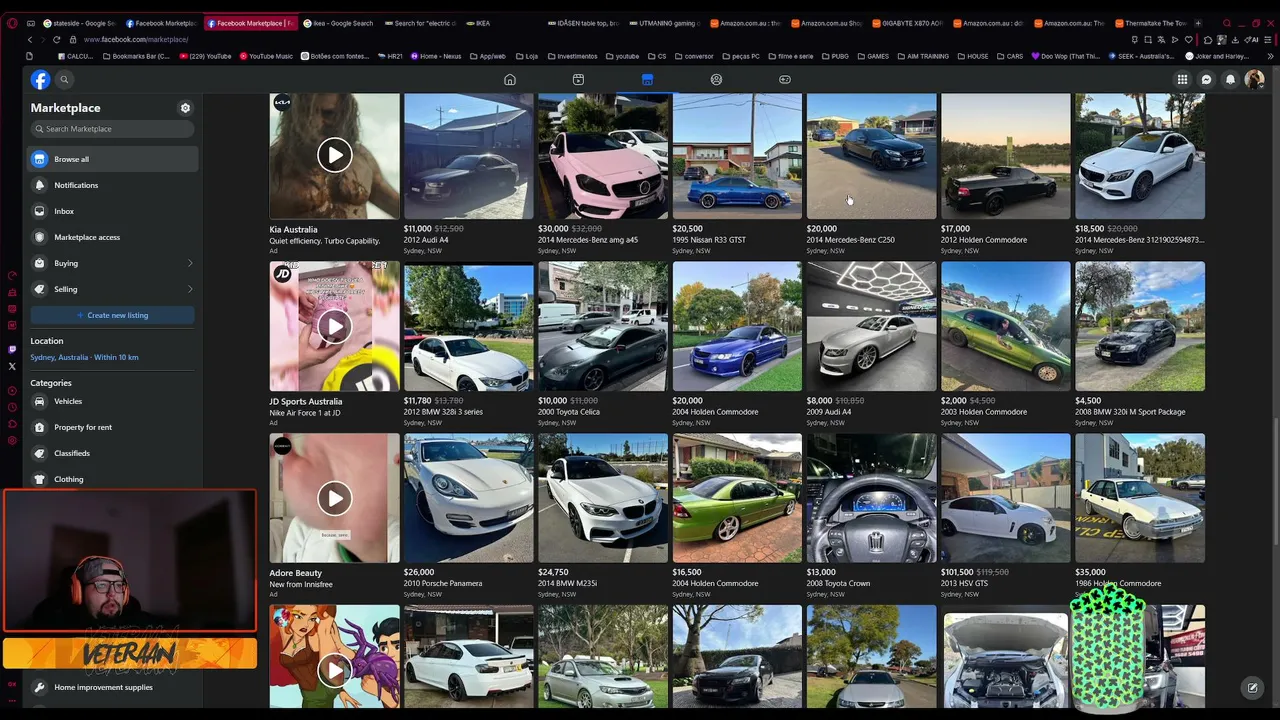Switch to the Ikea Google Search tab
1280x720 pixels.
click(338, 23)
